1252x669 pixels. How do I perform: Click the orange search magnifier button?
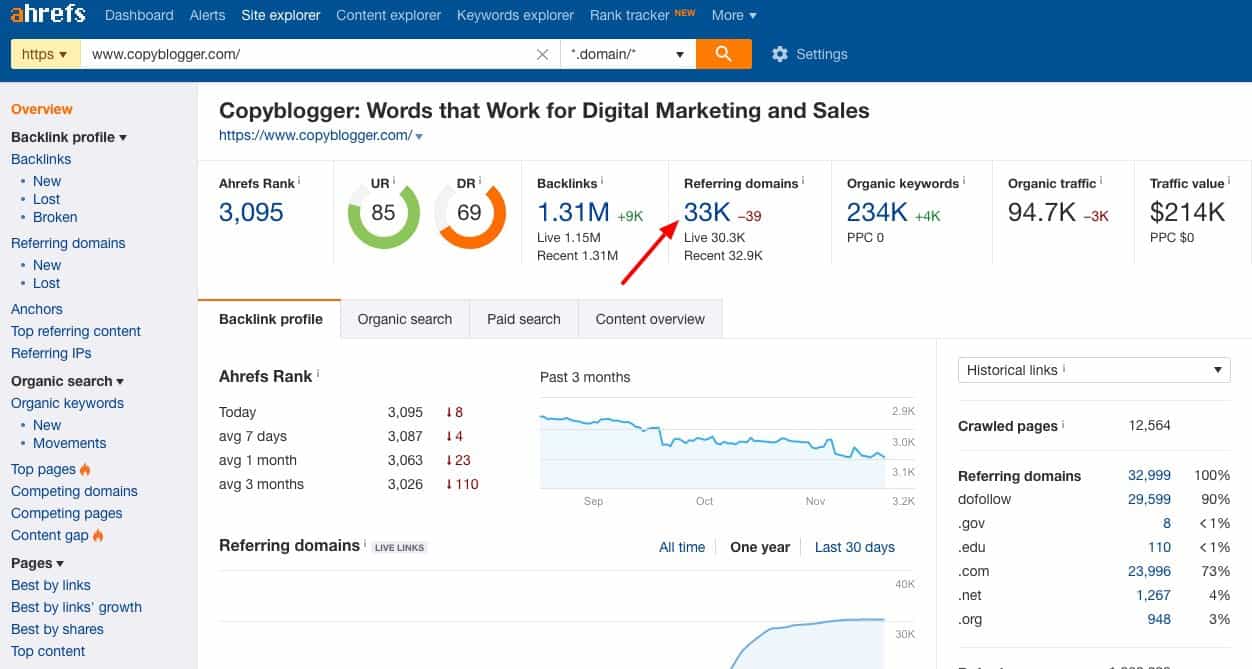pos(723,54)
